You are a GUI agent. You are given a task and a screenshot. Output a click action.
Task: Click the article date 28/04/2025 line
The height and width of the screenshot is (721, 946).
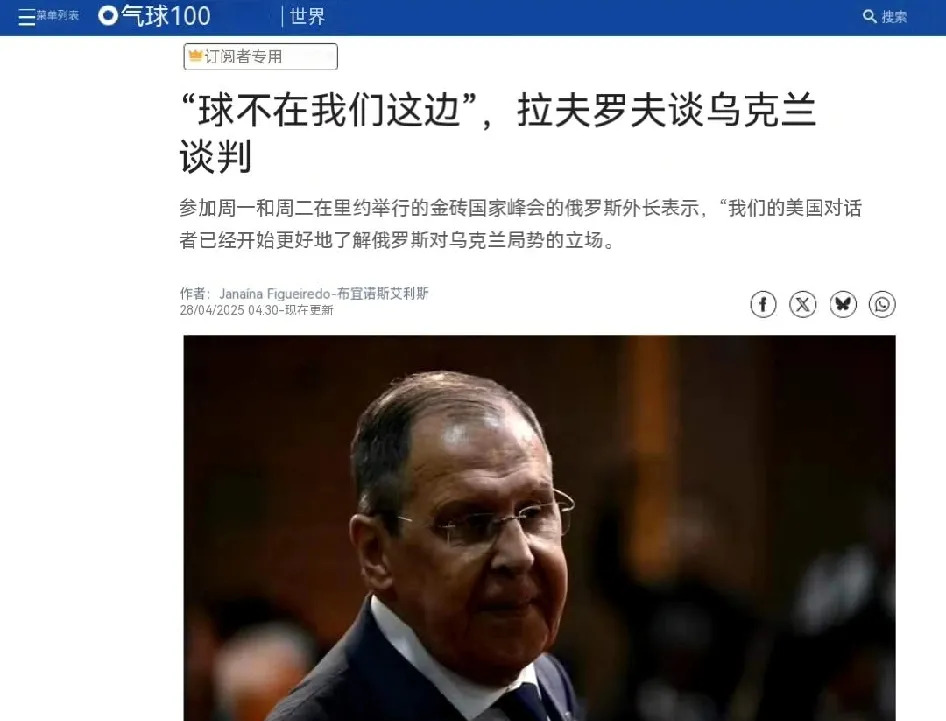click(256, 310)
